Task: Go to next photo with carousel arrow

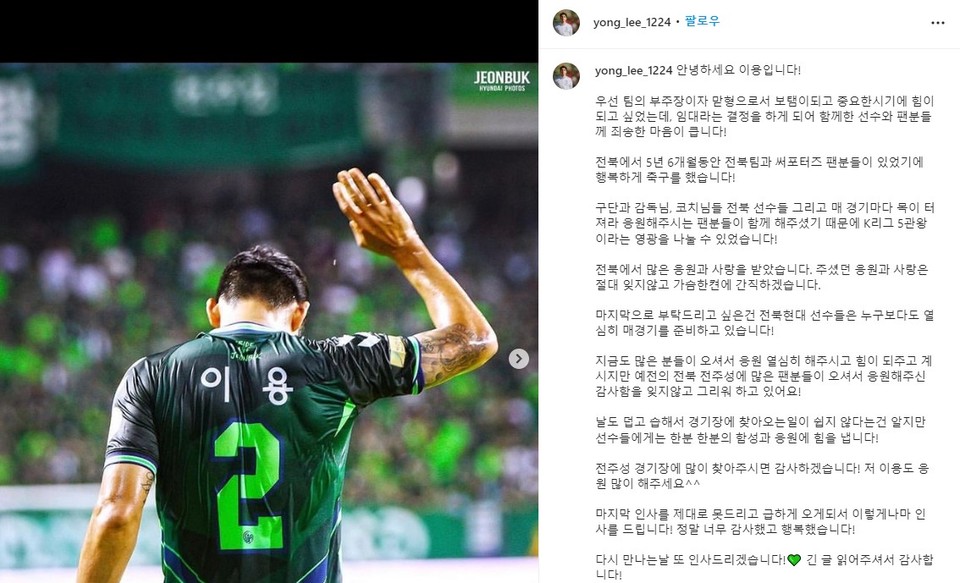Action: [x=519, y=359]
